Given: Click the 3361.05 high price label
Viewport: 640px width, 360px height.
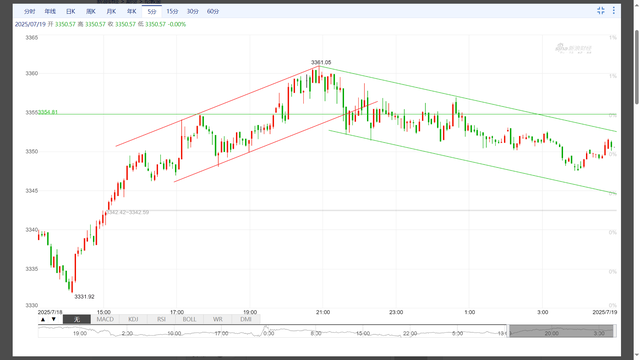Looking at the screenshot, I should (321, 62).
